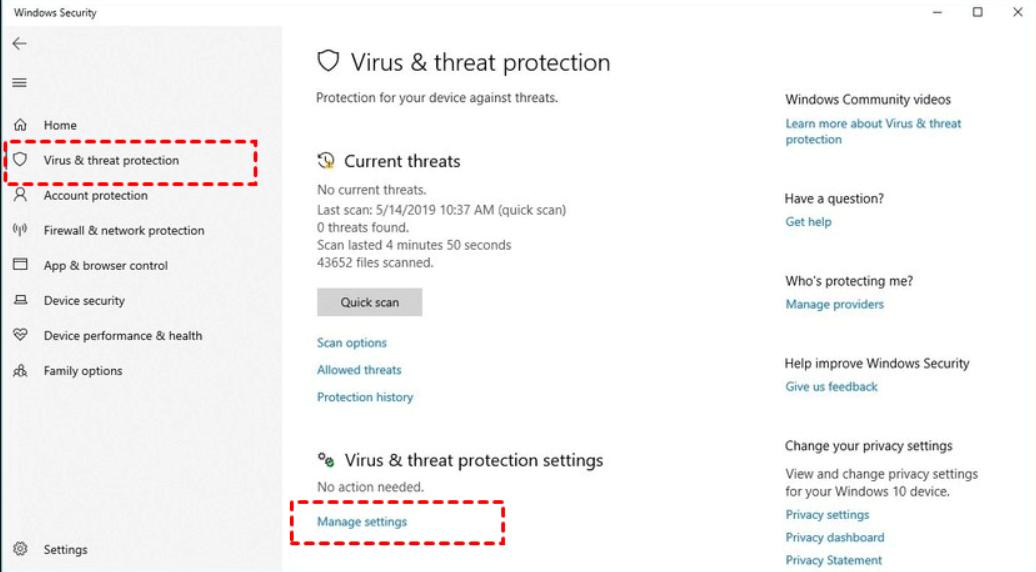
Task: Open Scan options link
Action: [x=352, y=343]
